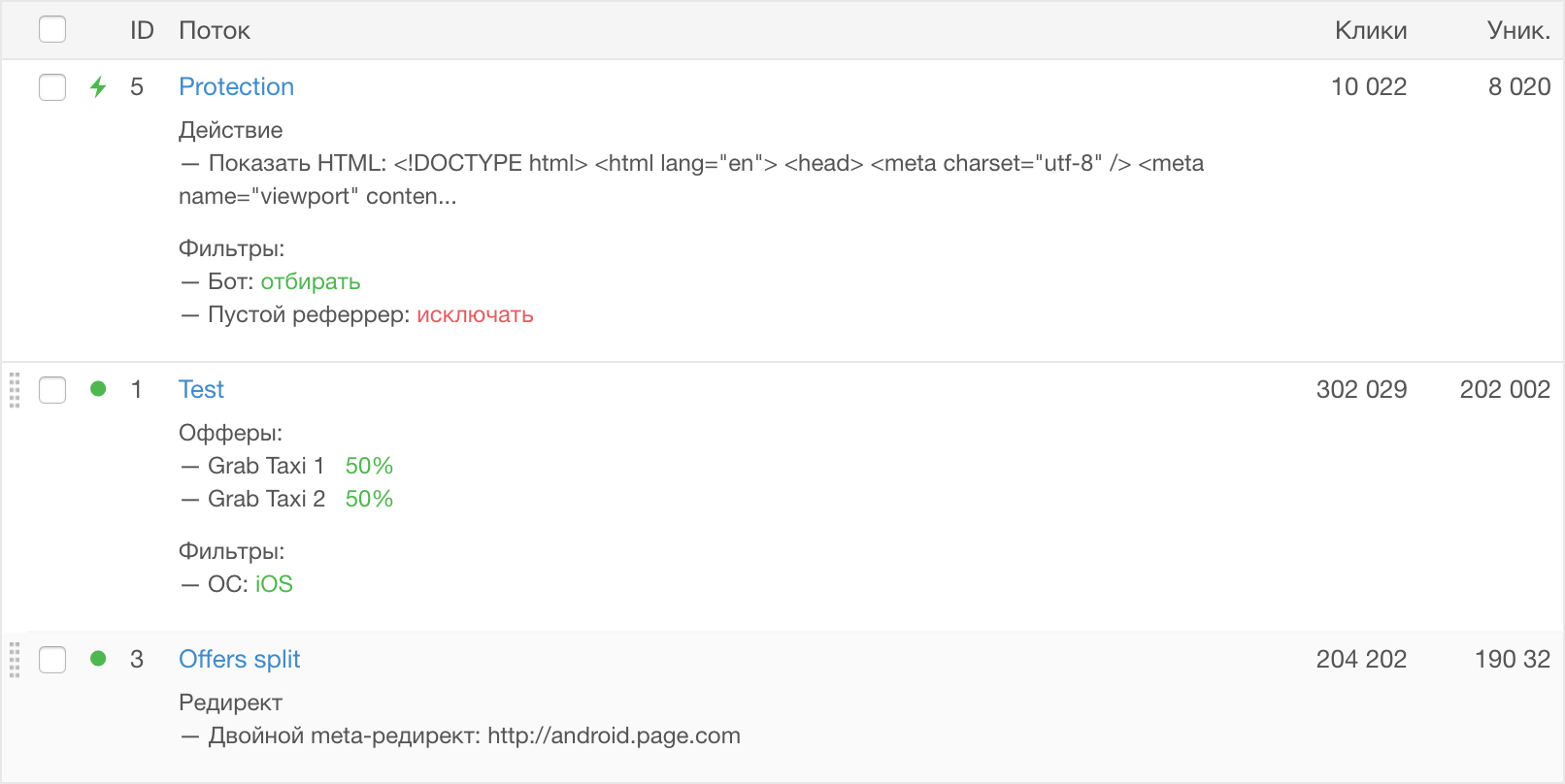Grab the drag handle of Test stream

pyautogui.click(x=15, y=389)
